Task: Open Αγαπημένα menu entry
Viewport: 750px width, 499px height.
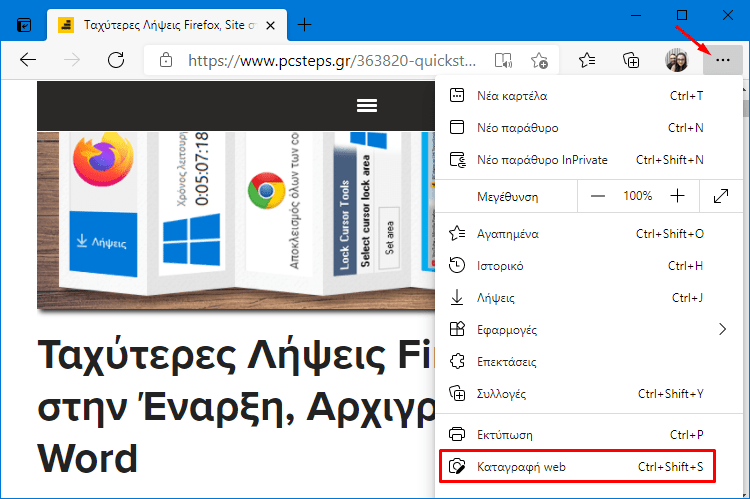Action: pos(588,234)
